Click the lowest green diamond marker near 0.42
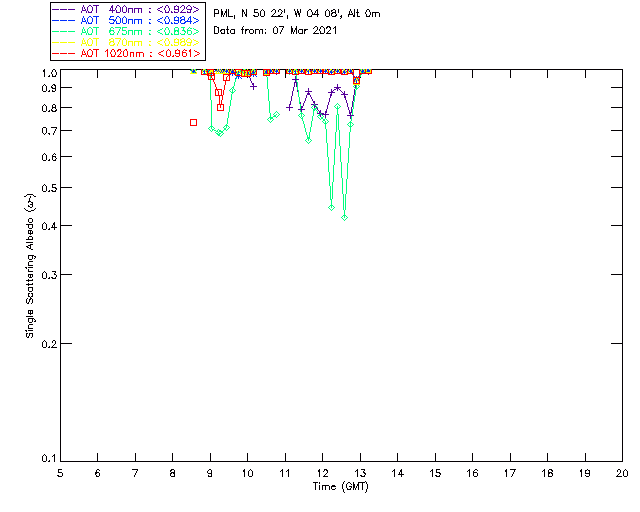Image resolution: width=640 pixels, height=512 pixels. tap(344, 218)
